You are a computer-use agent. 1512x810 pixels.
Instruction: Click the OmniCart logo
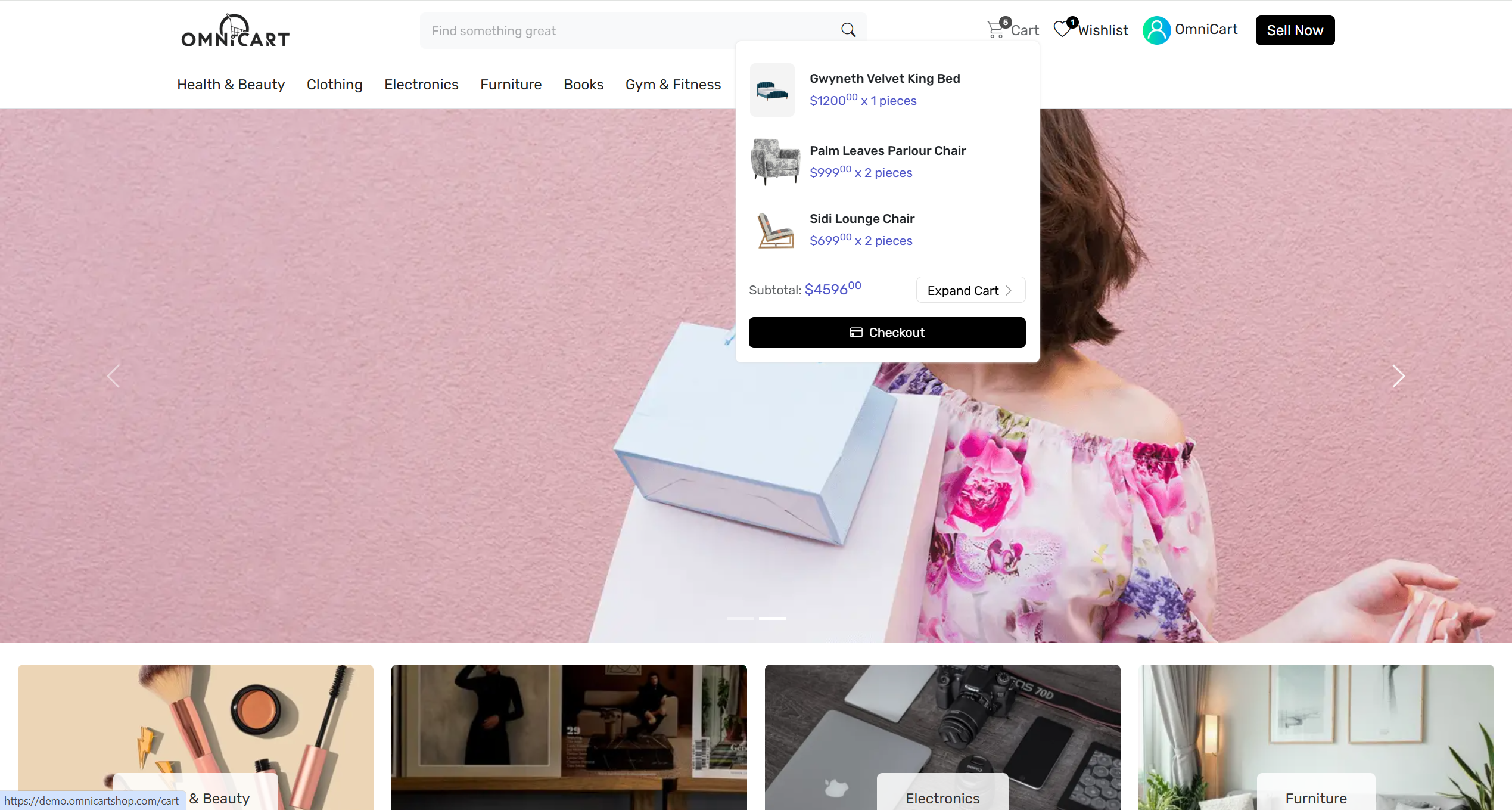click(x=235, y=30)
